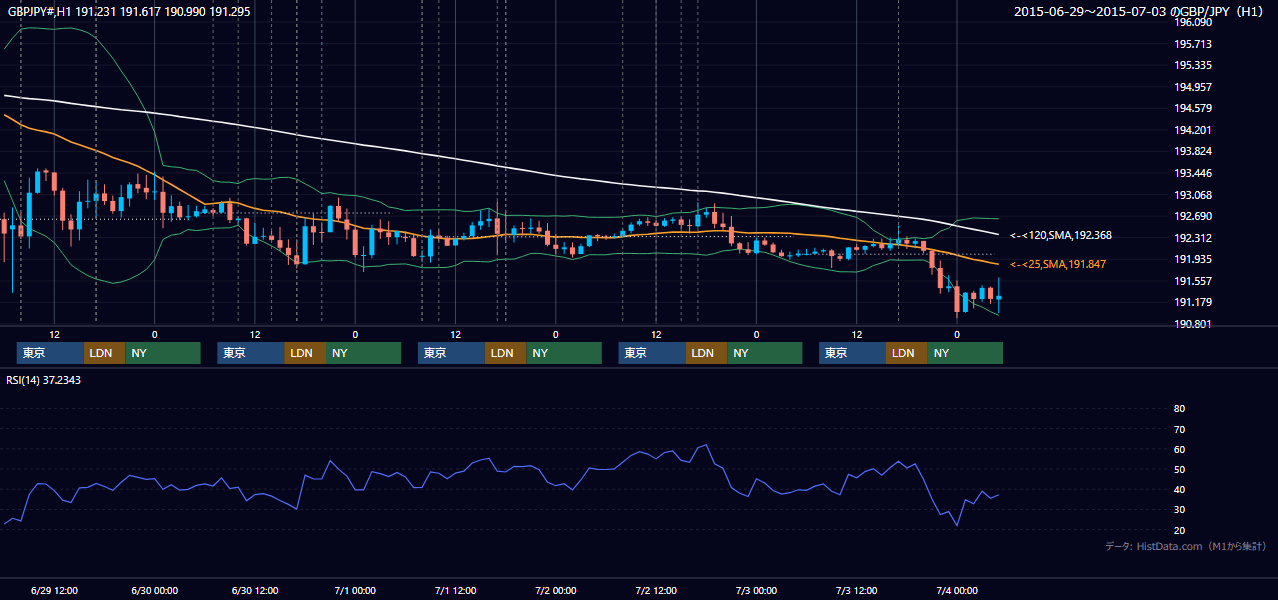This screenshot has height=600, width=1278.
Task: Click price axis value 193.446
Action: point(1193,173)
